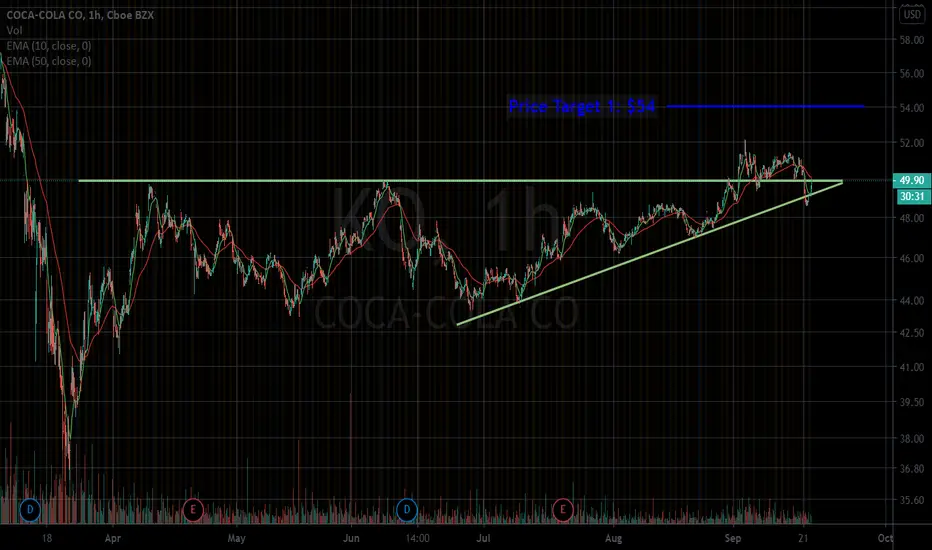Click the Vol indicator legend
932x550 pixels.
(14, 30)
